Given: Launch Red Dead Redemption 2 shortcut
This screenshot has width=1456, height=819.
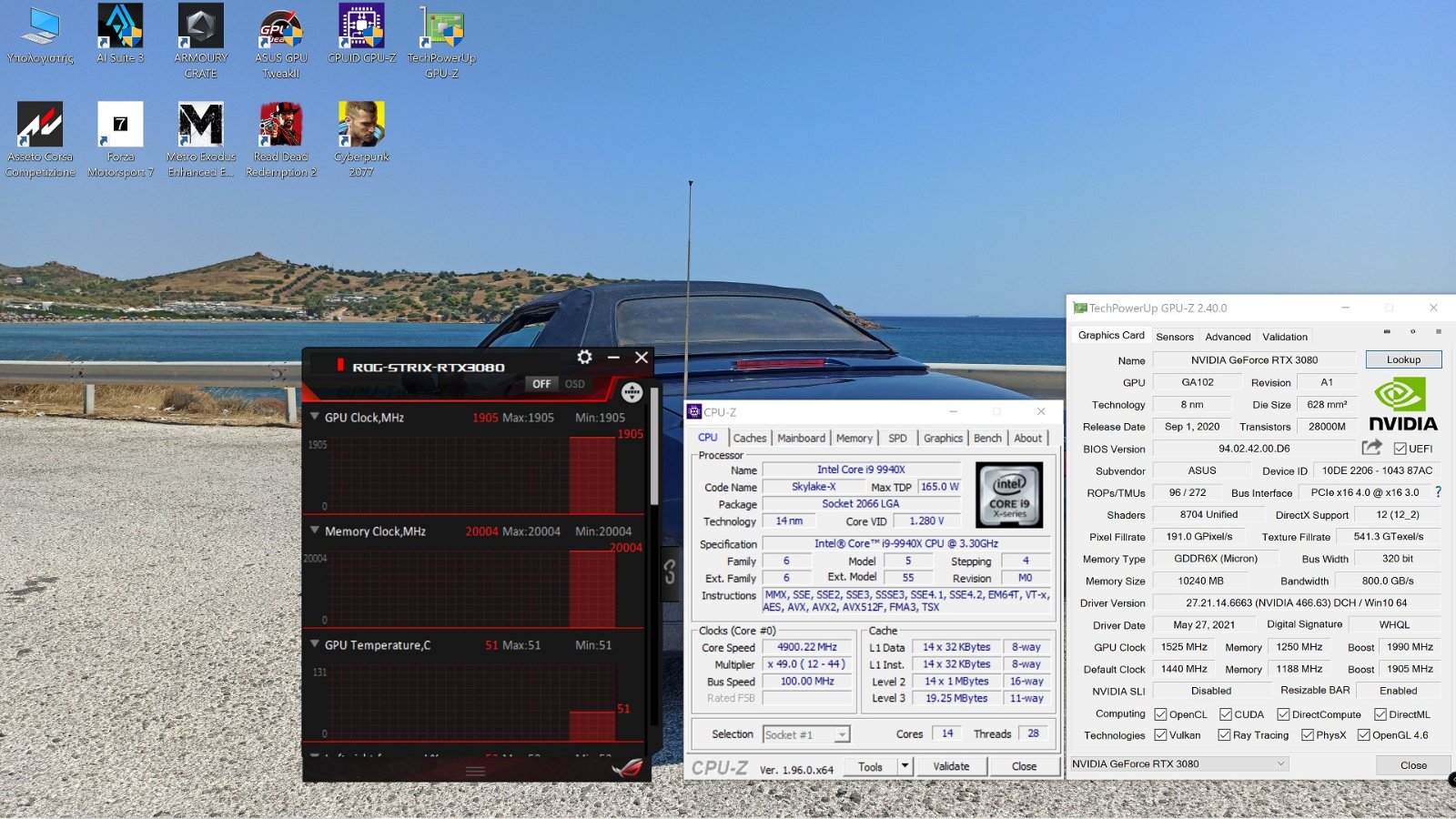Looking at the screenshot, I should pyautogui.click(x=280, y=140).
